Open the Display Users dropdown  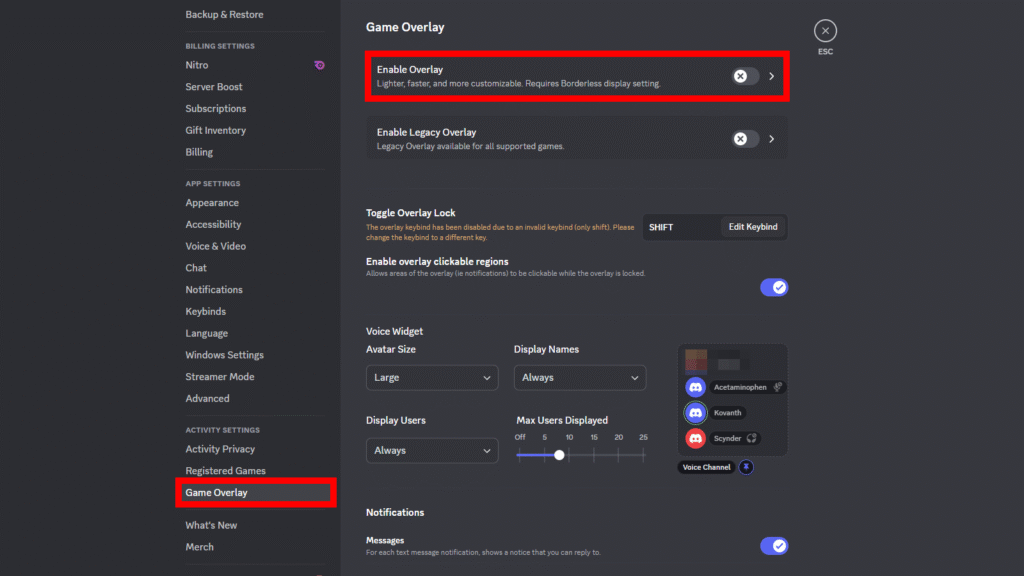point(432,451)
